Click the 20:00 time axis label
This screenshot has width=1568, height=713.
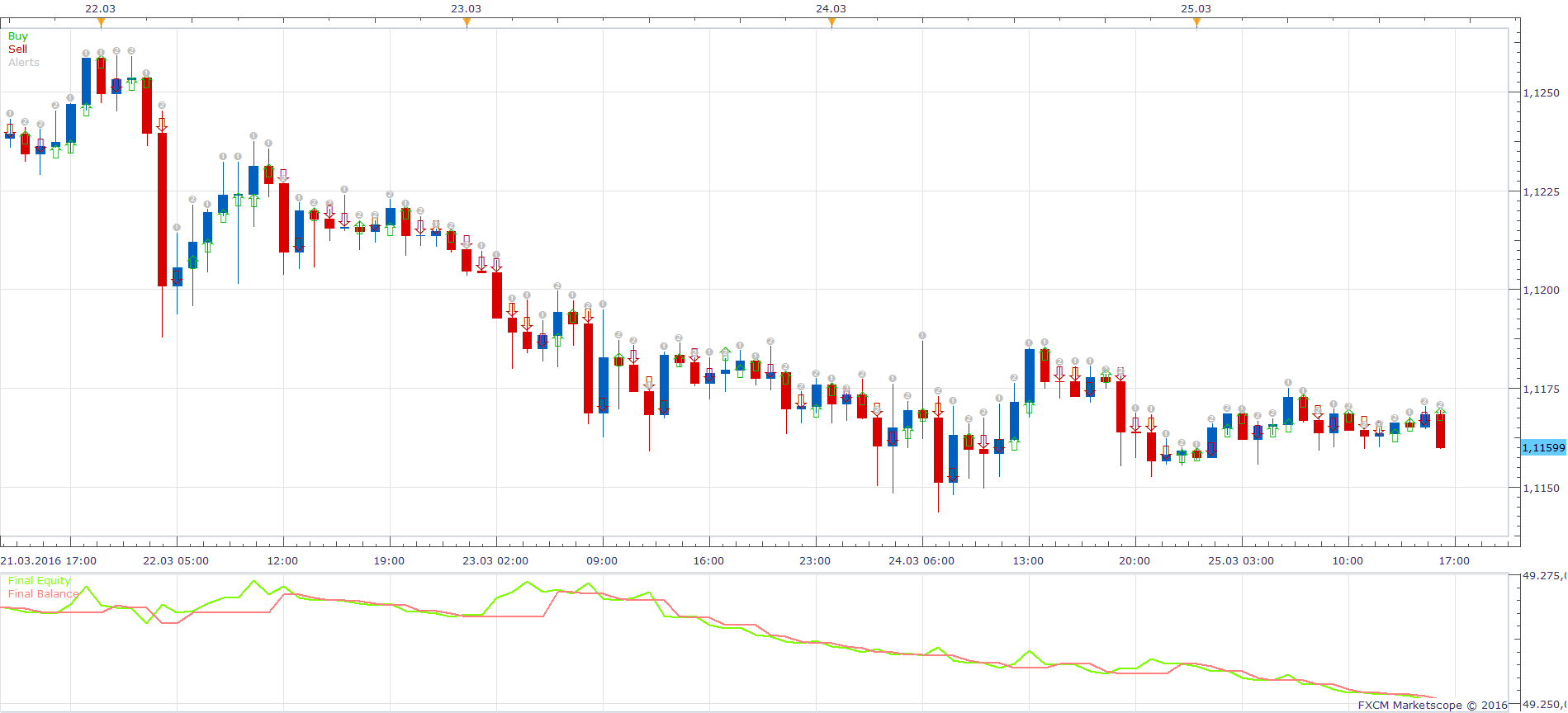tap(1135, 561)
